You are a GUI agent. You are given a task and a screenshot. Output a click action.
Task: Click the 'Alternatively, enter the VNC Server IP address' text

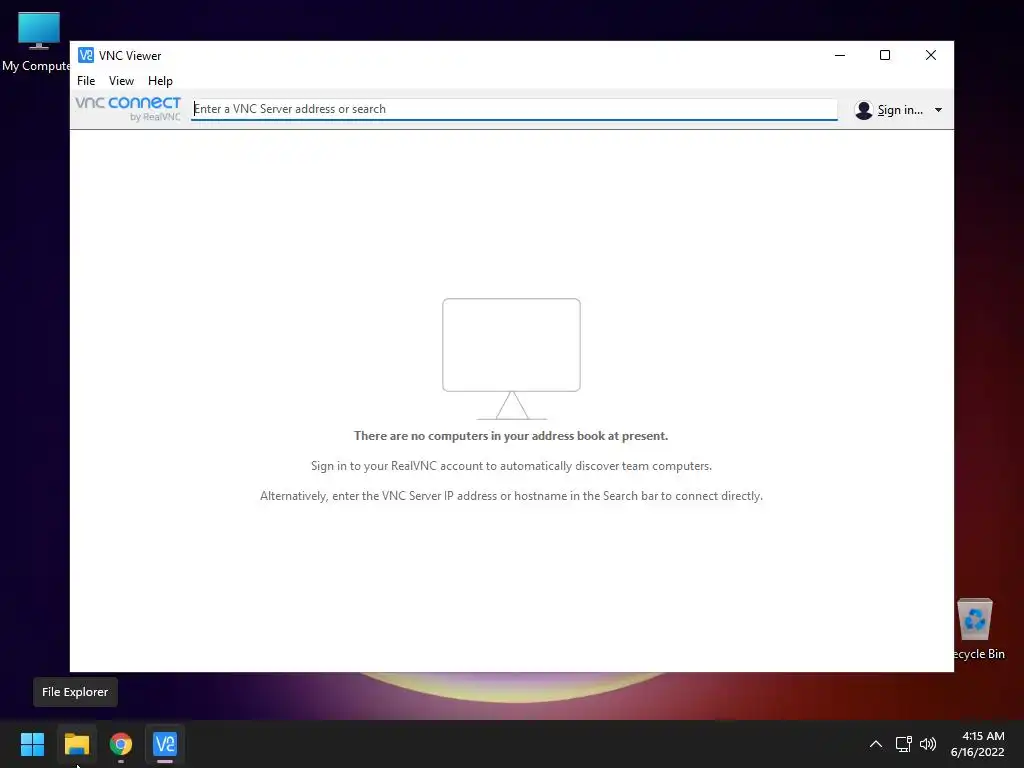(x=511, y=496)
